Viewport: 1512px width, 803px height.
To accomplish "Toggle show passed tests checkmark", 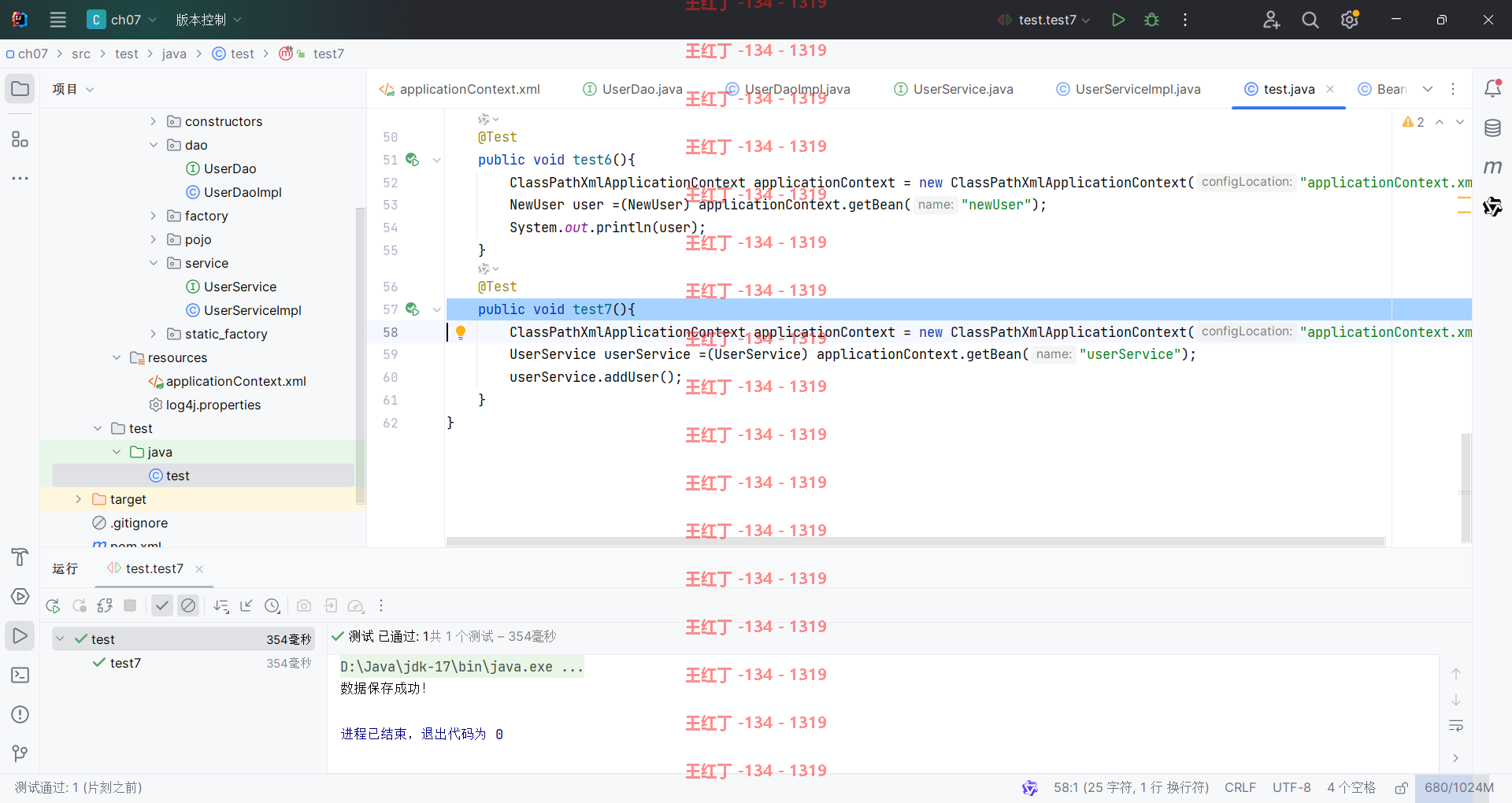I will tap(162, 605).
